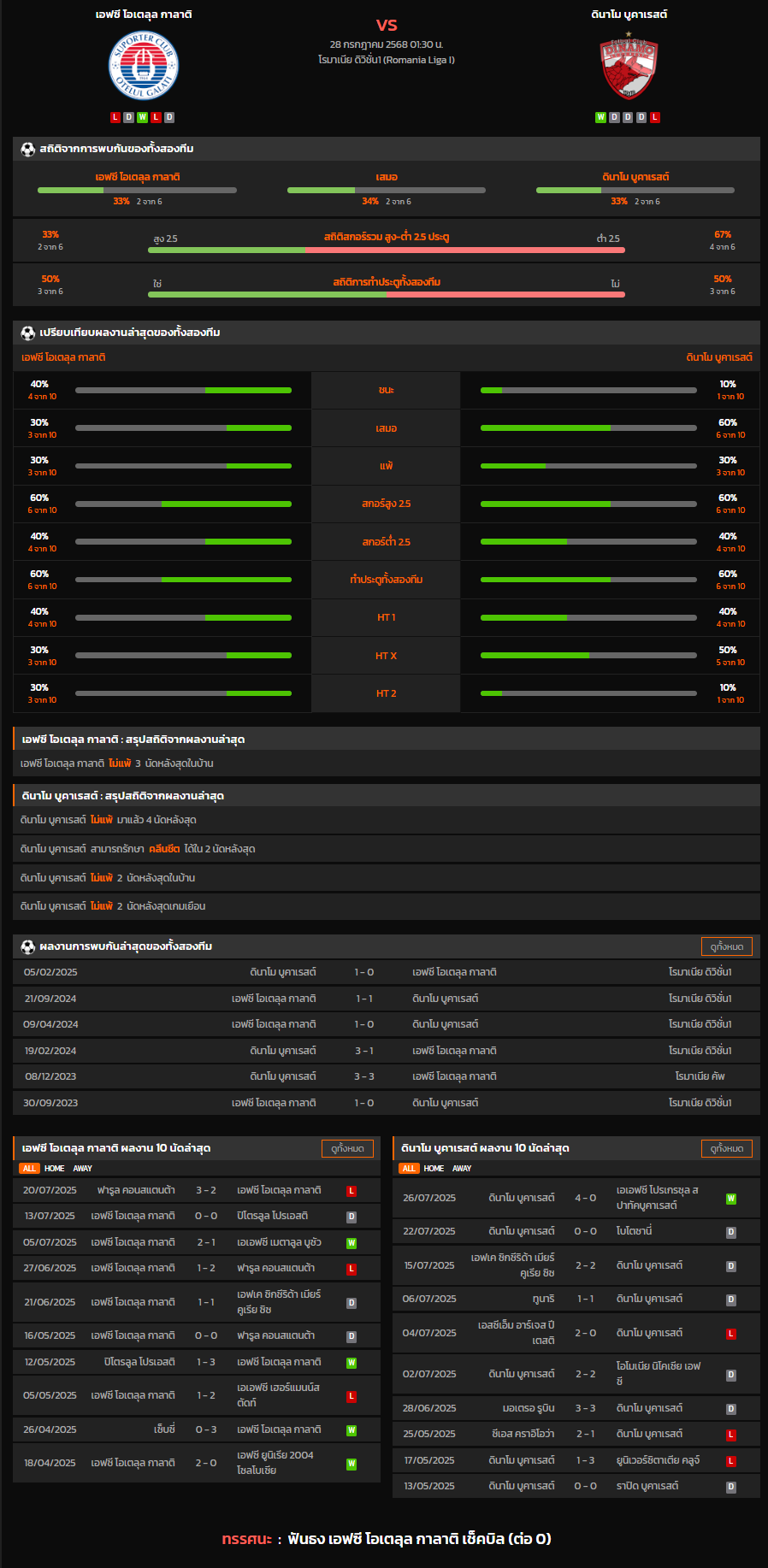Click the D badge for 13/05/2025 Dinamo match
This screenshot has height=1568, width=768.
click(x=731, y=1487)
